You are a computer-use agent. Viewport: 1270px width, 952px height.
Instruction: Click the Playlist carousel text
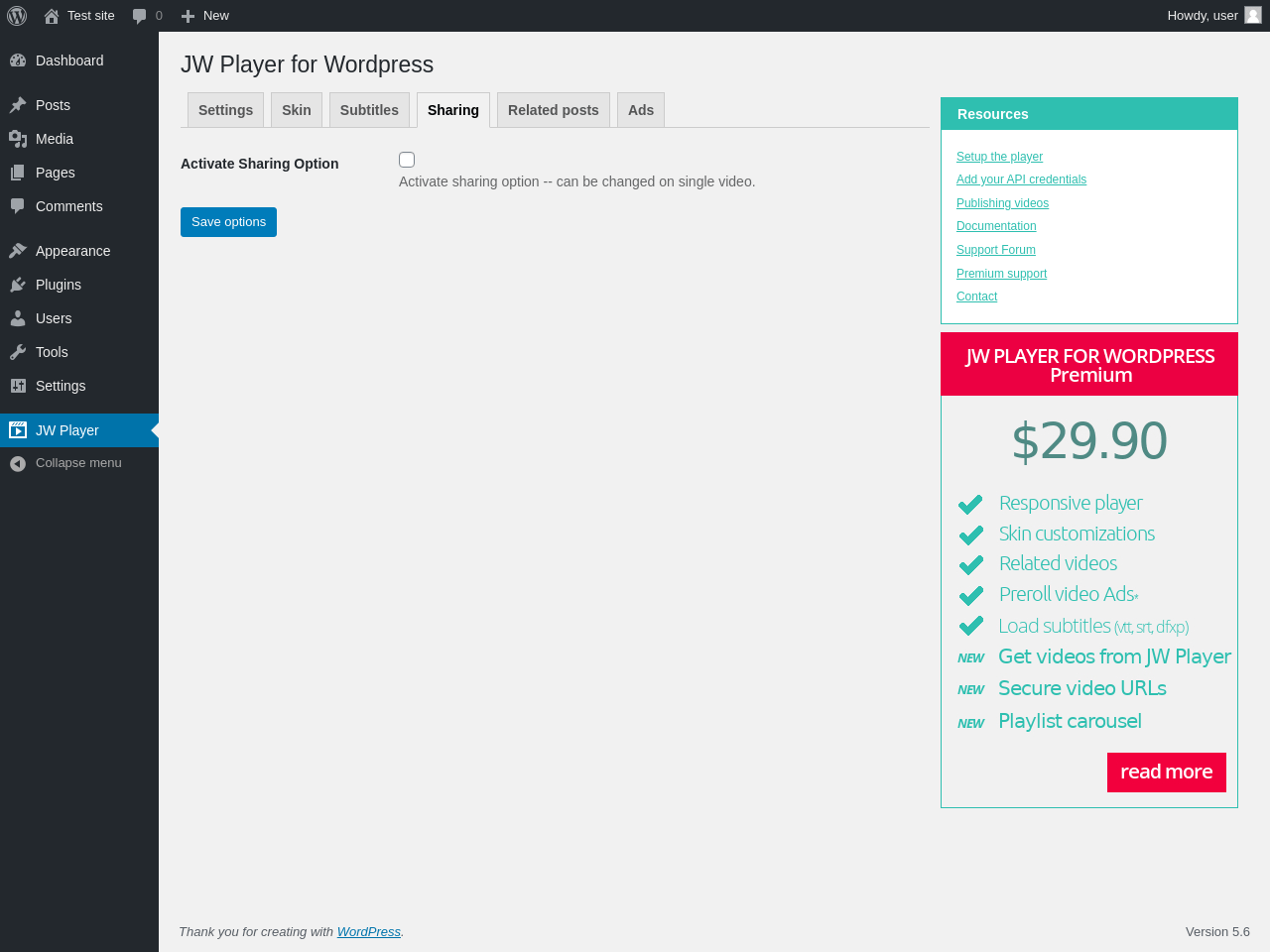coord(1070,721)
